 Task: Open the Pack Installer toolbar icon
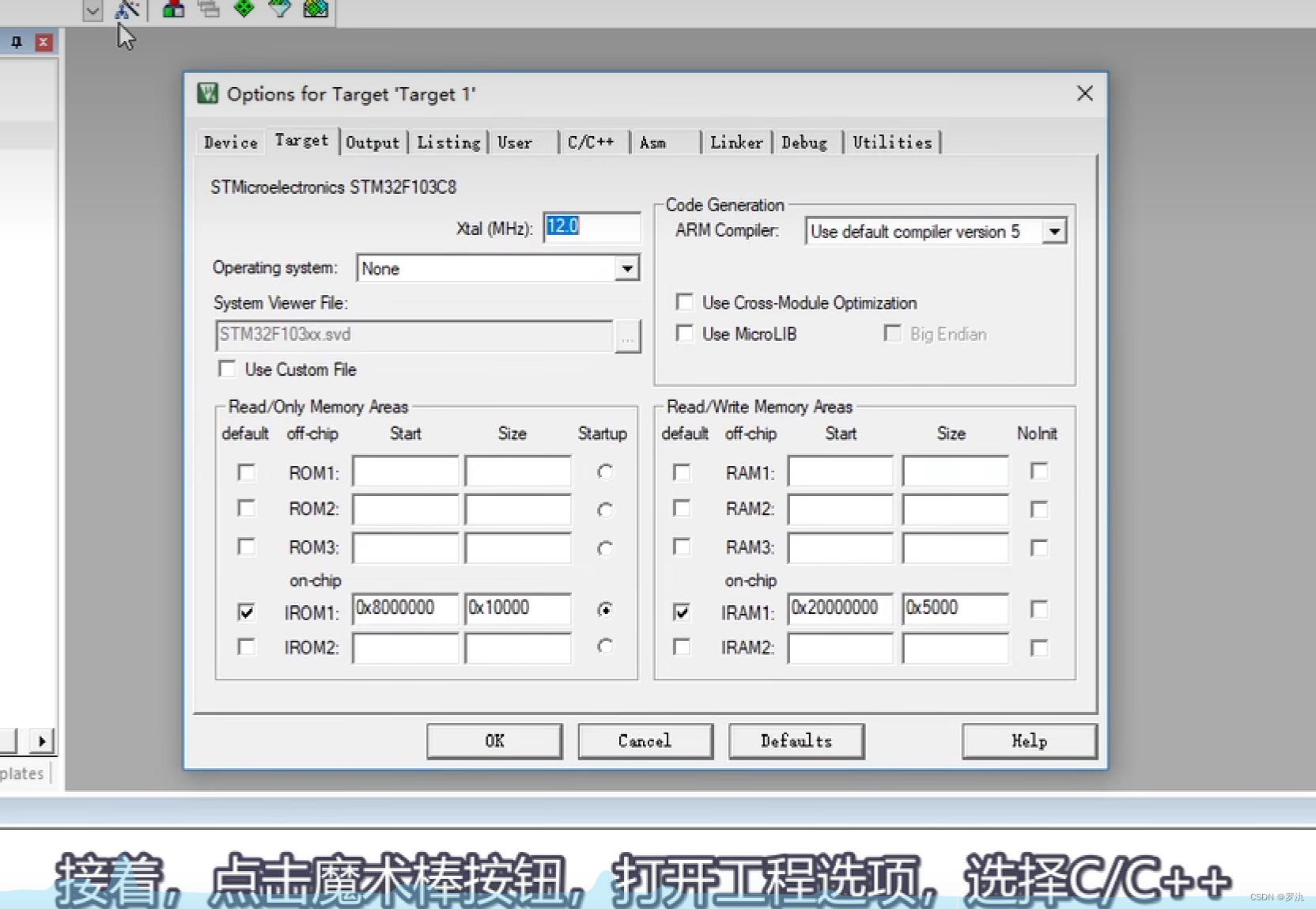tap(316, 9)
